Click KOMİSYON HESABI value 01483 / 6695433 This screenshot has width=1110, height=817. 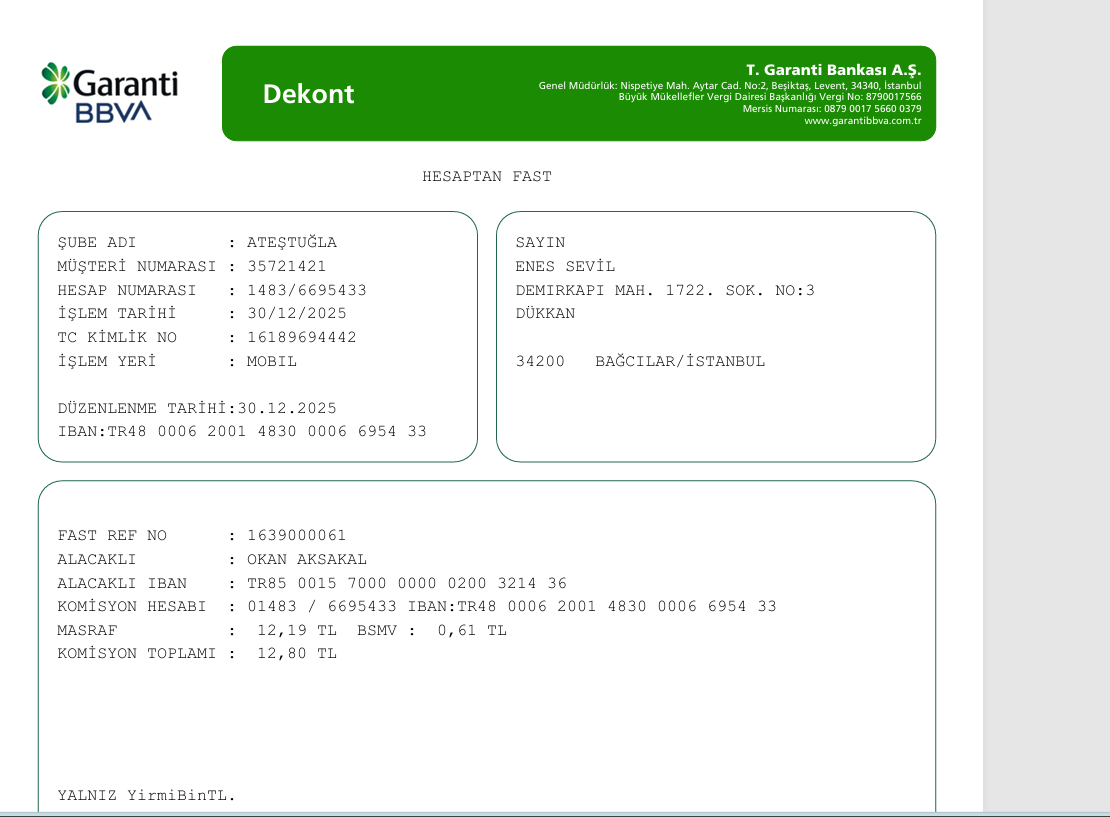click(321, 607)
